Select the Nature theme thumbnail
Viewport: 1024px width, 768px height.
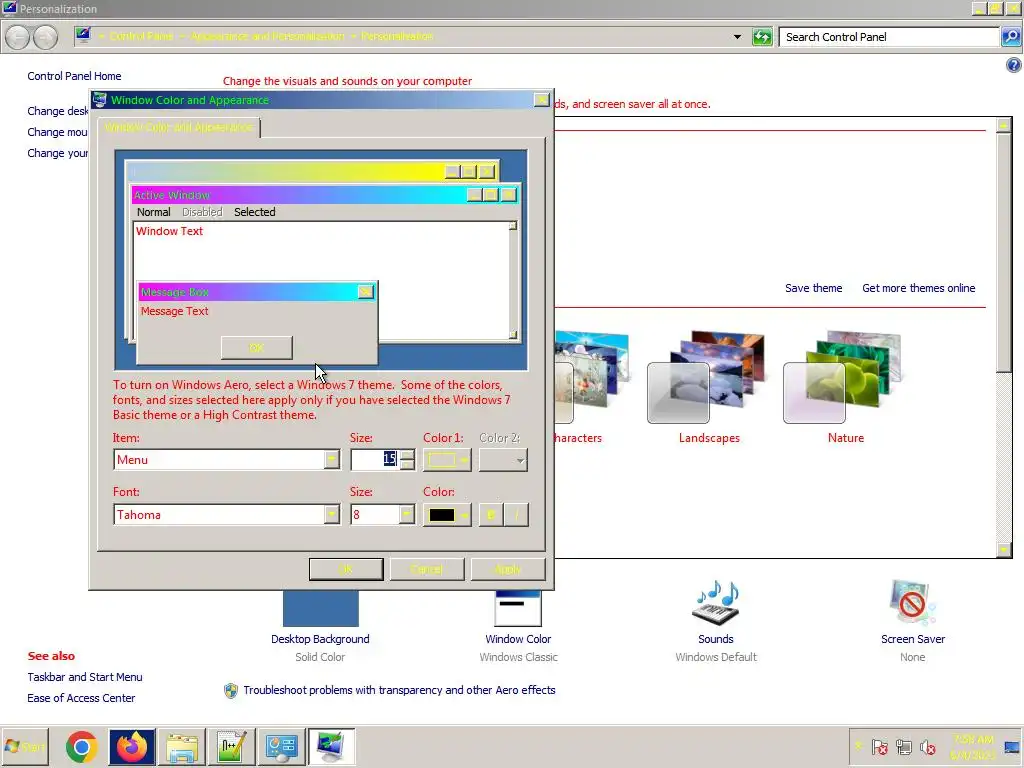click(x=842, y=377)
